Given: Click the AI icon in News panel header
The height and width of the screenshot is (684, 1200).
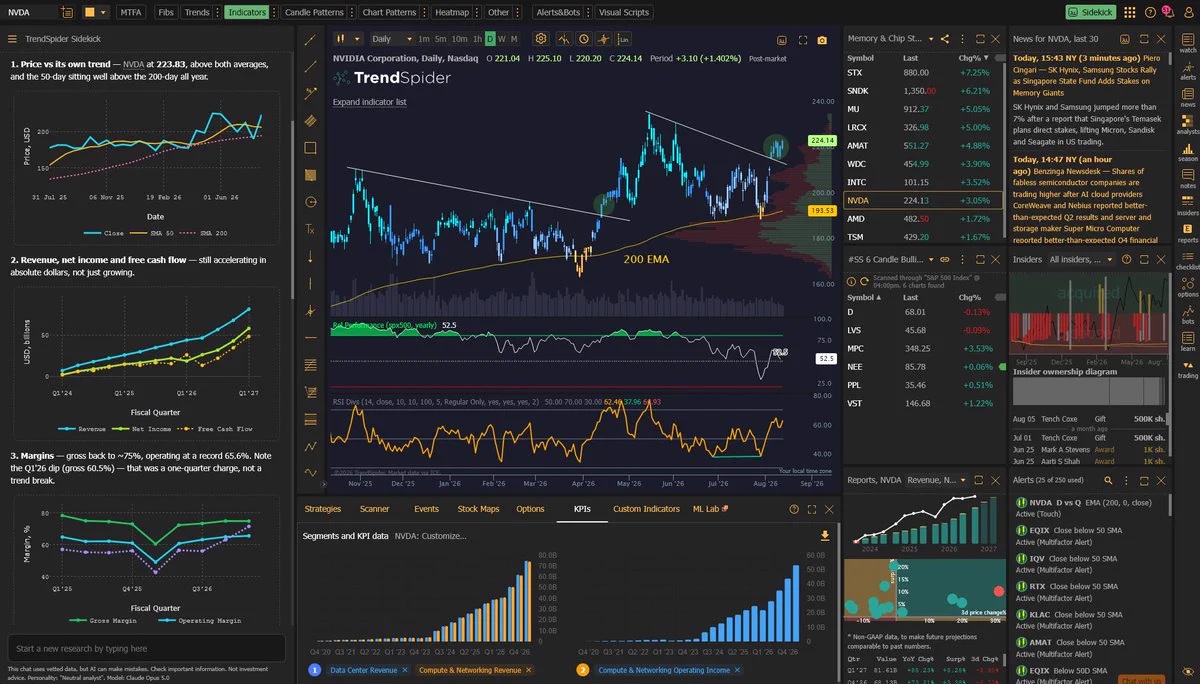Looking at the screenshot, I should coord(1126,39).
